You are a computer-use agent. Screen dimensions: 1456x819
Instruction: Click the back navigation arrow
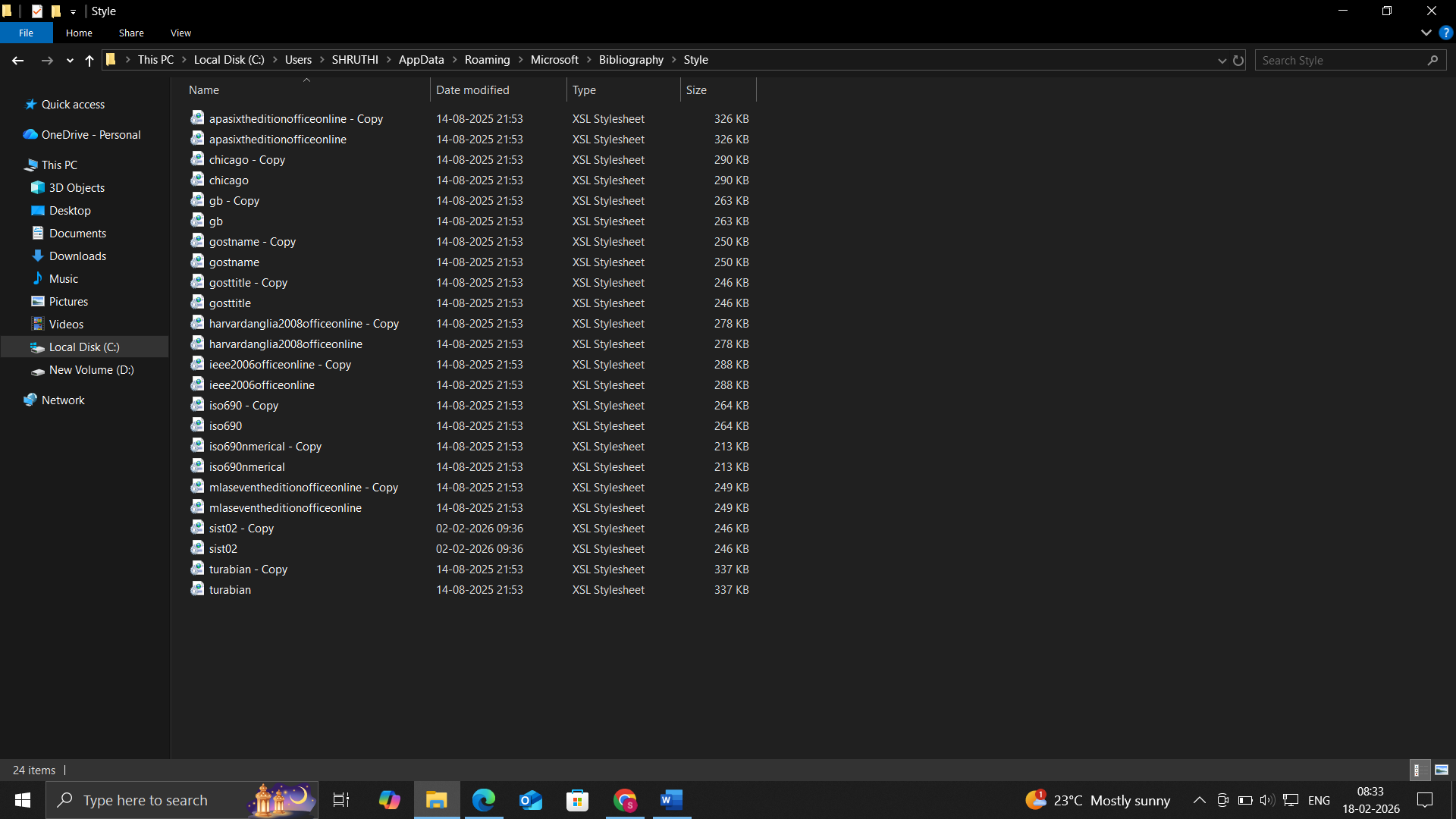(x=17, y=60)
